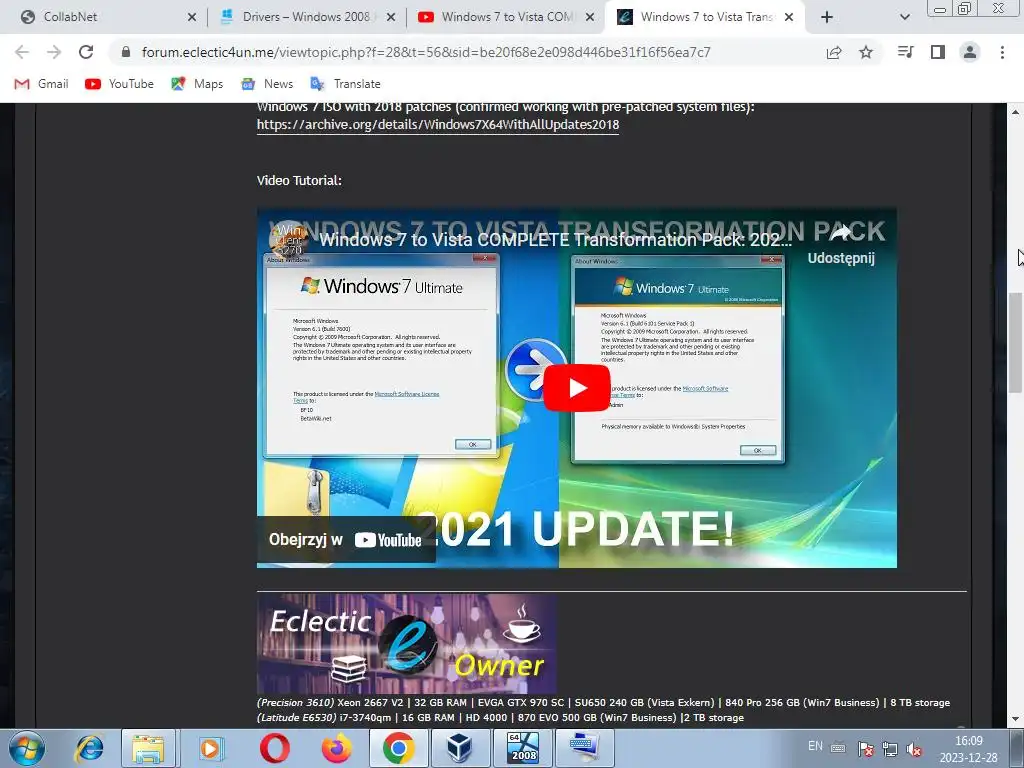Share this page from the address bar
1024x768 pixels.
(834, 52)
